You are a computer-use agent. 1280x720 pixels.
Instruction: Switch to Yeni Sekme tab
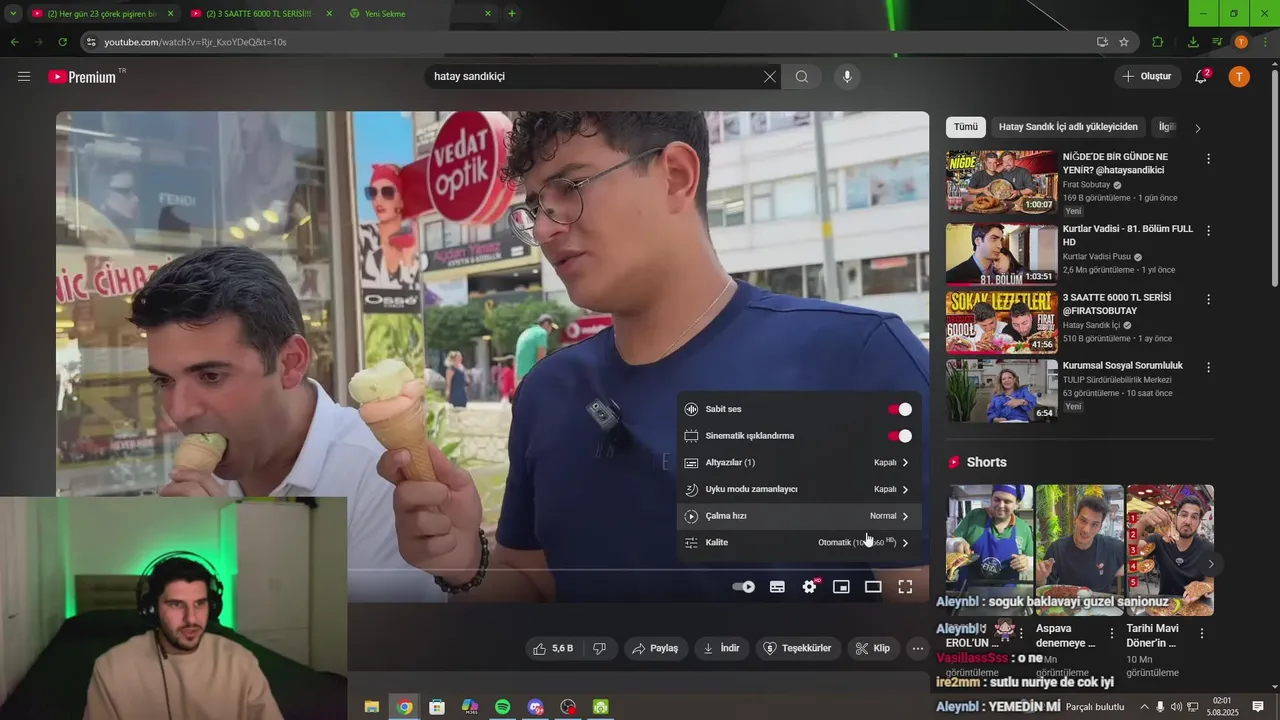point(420,13)
